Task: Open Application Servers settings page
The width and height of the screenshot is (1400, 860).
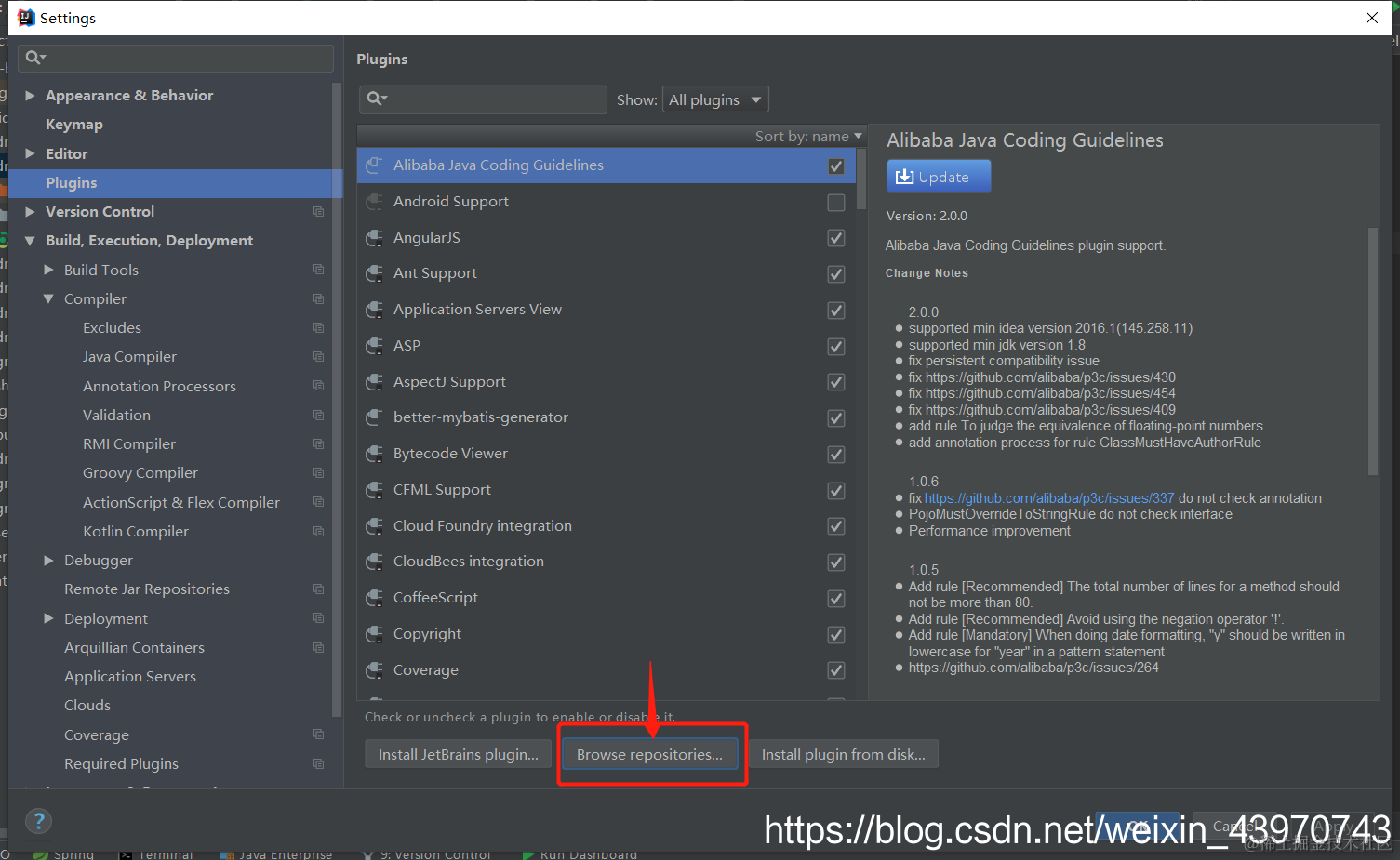Action: (130, 677)
